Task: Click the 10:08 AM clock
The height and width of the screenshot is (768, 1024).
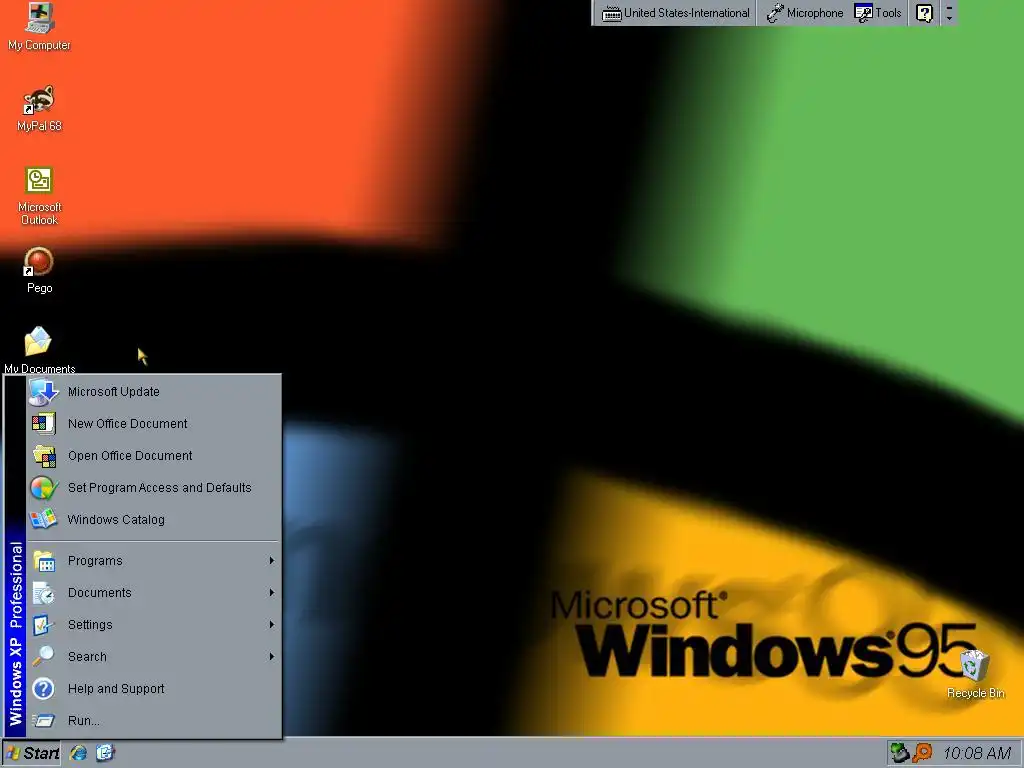Action: tap(977, 753)
